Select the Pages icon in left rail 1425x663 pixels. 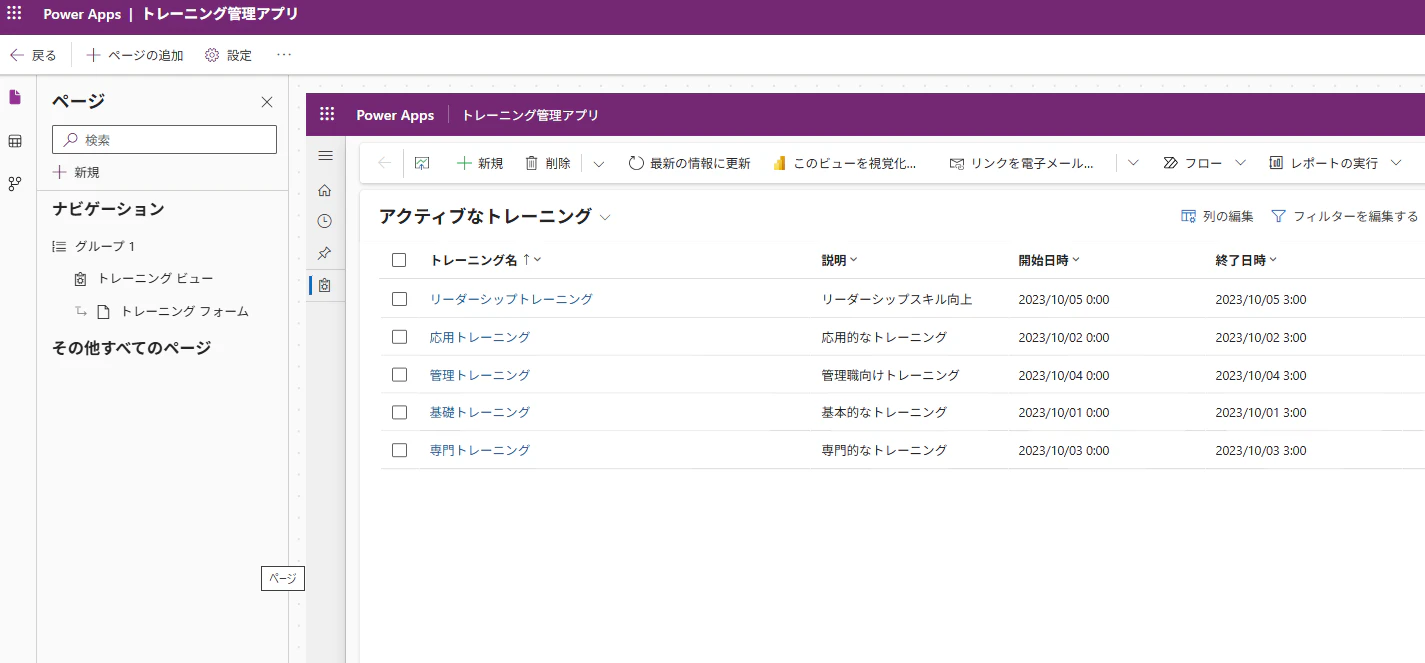(15, 97)
